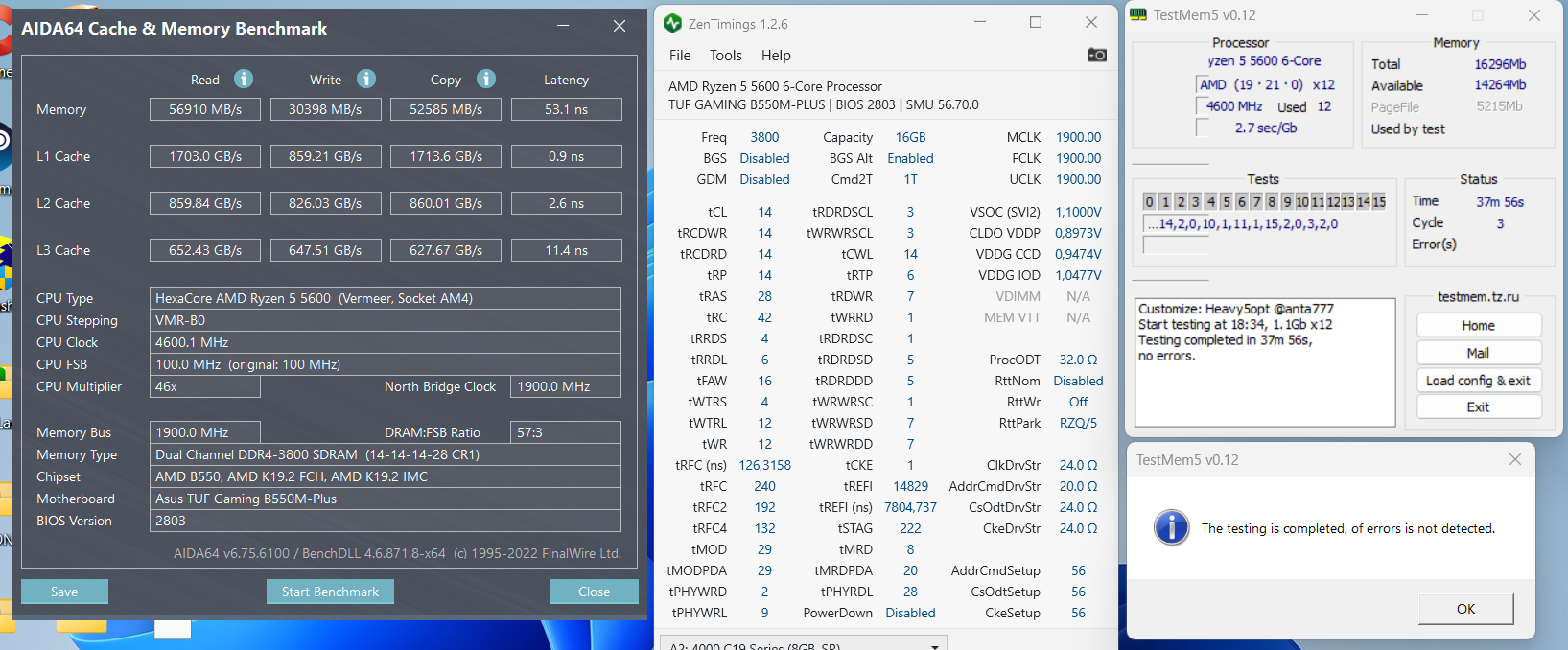Take a ZenTimings screenshot with the camera icon
Screen dimensions: 1568x650
tap(1096, 55)
